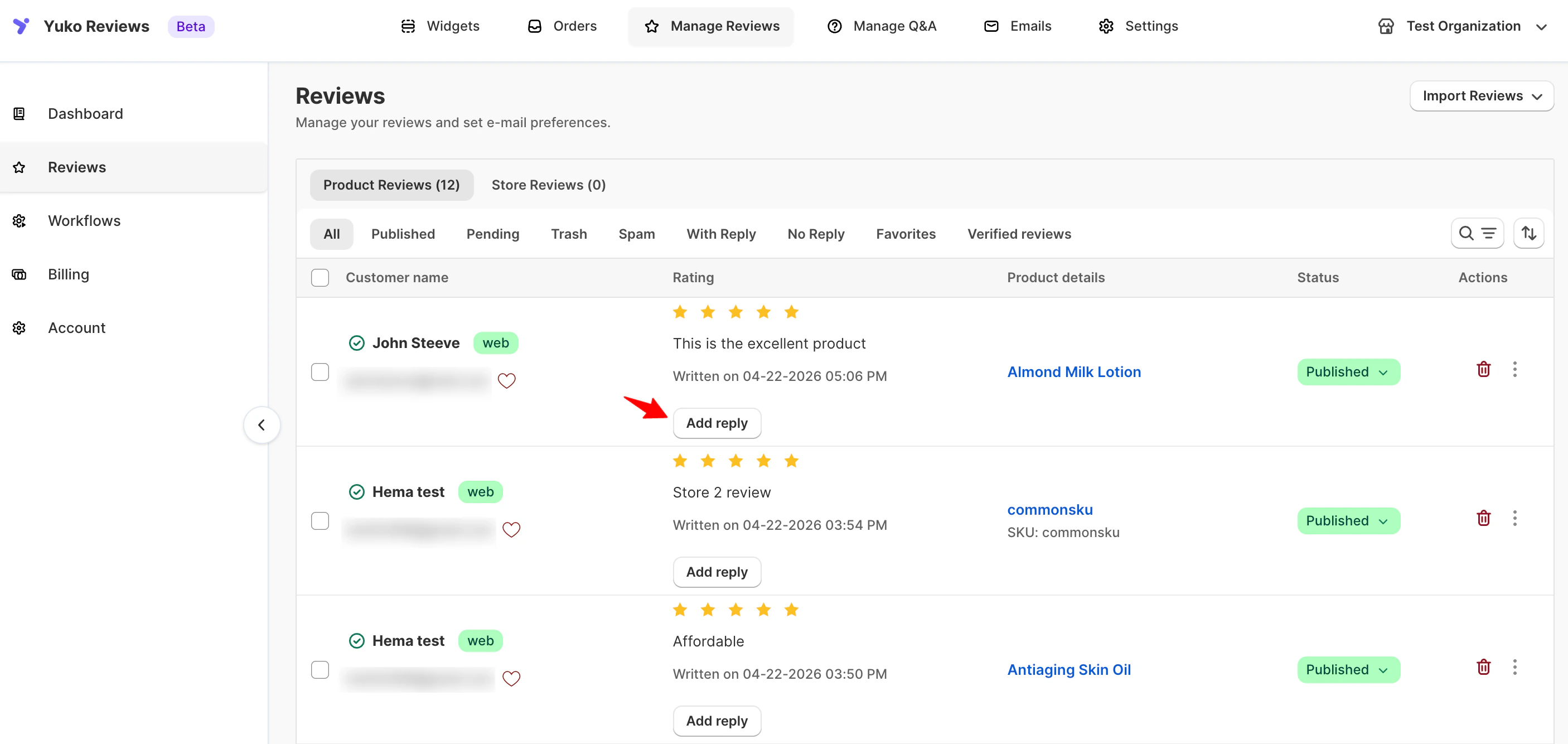Image resolution: width=1568 pixels, height=744 pixels.
Task: Open the Emails nav item
Action: click(x=1017, y=26)
